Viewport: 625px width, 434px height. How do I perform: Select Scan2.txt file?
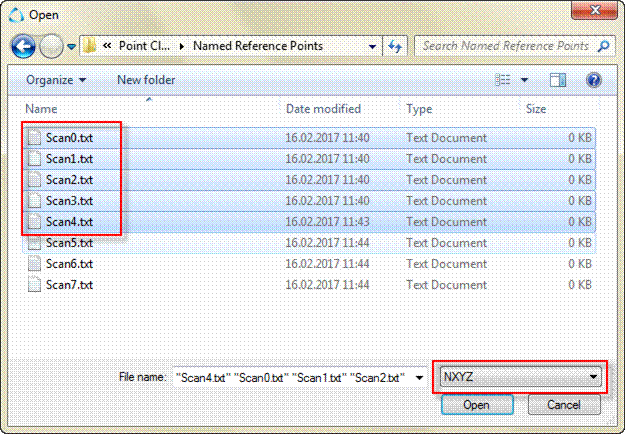click(x=309, y=180)
